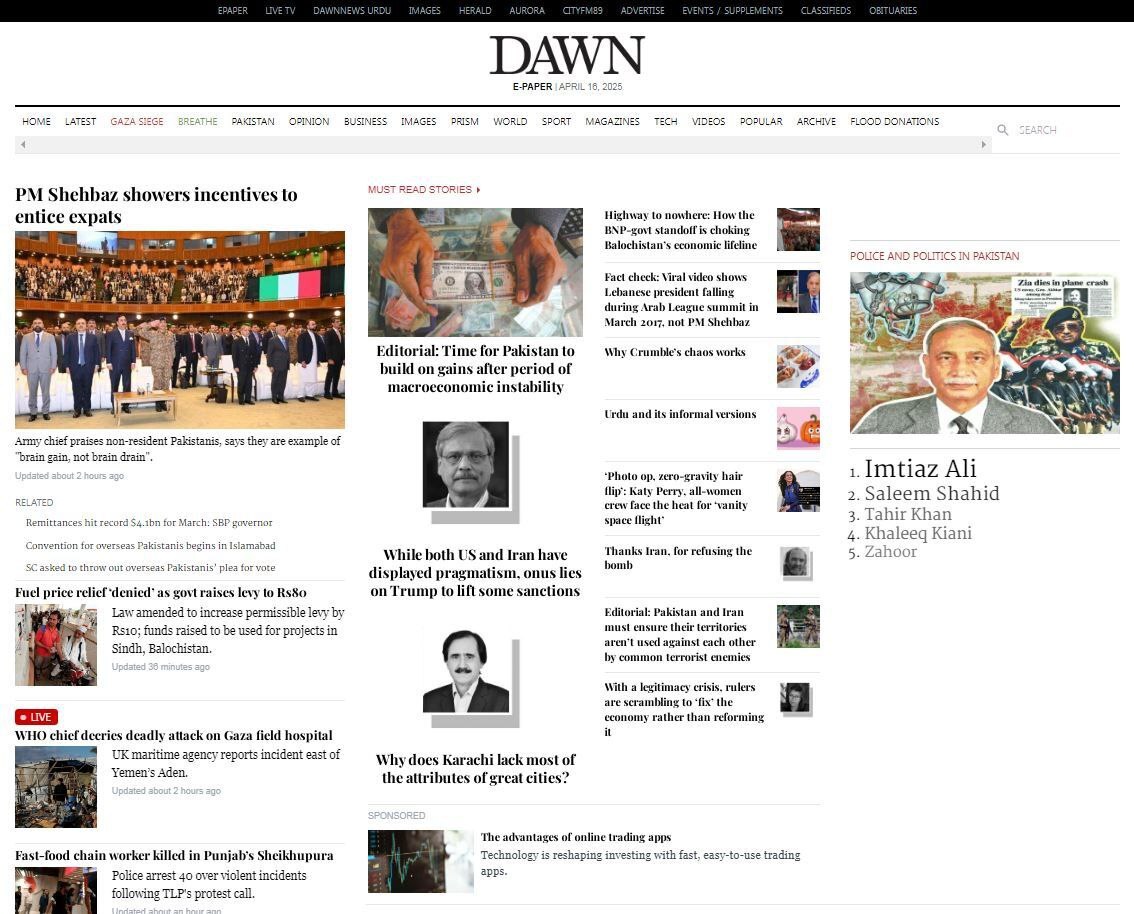Open Highway to nowhere story
Viewport: 1134px width, 914px height.
click(681, 230)
